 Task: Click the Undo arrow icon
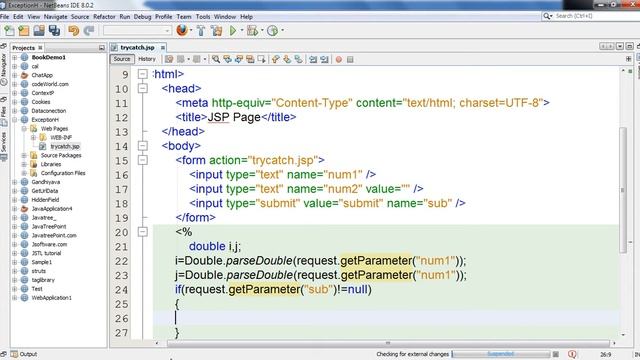pos(73,31)
